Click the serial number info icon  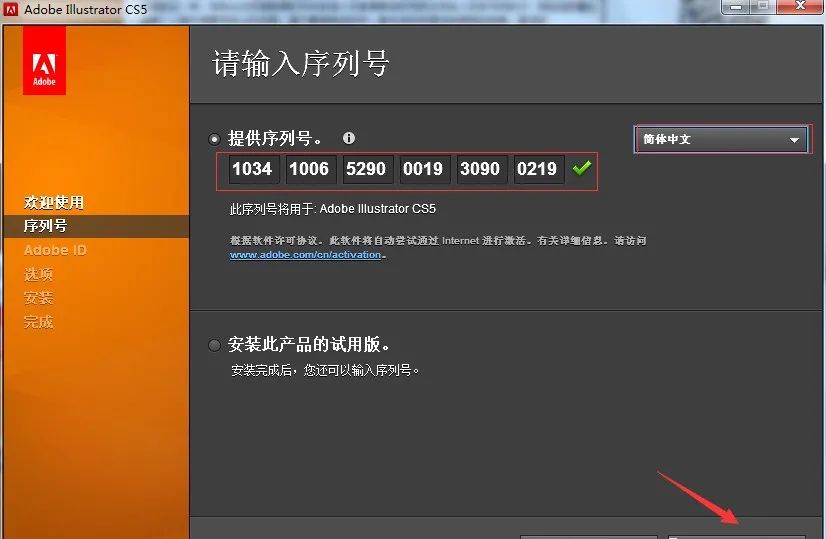[x=349, y=138]
